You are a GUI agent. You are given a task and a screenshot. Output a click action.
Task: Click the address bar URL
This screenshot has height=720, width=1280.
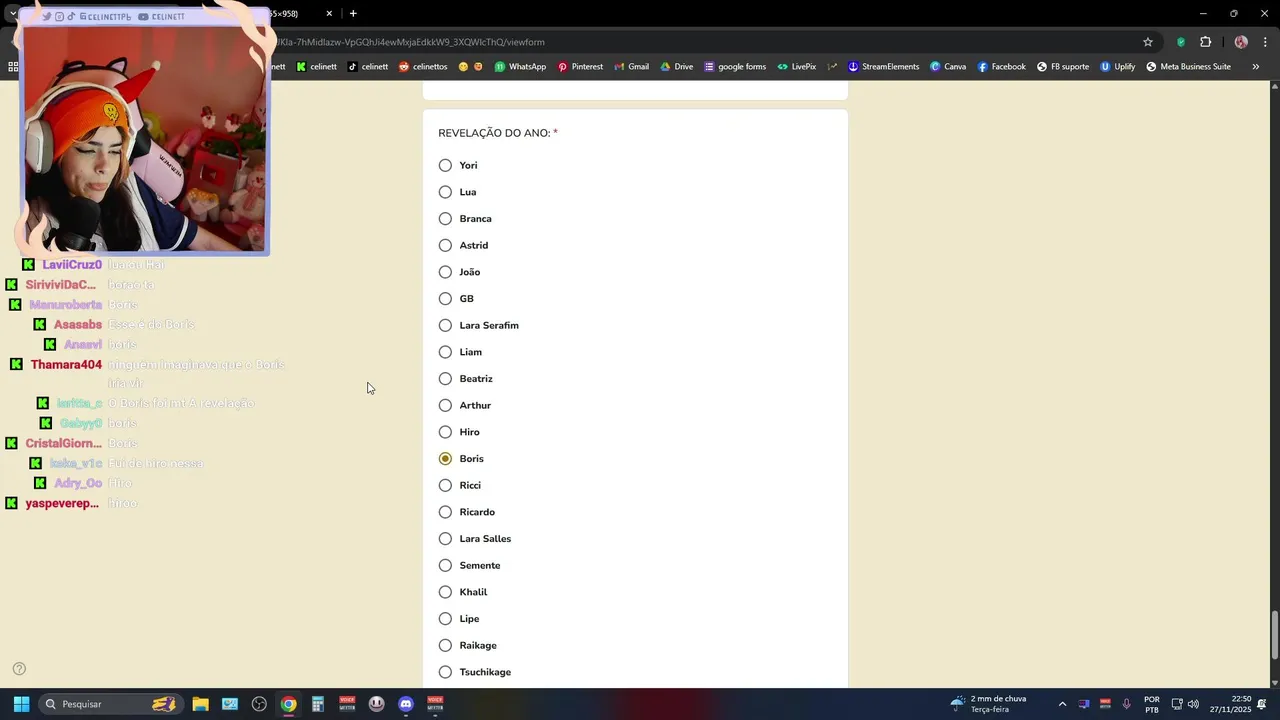[410, 42]
